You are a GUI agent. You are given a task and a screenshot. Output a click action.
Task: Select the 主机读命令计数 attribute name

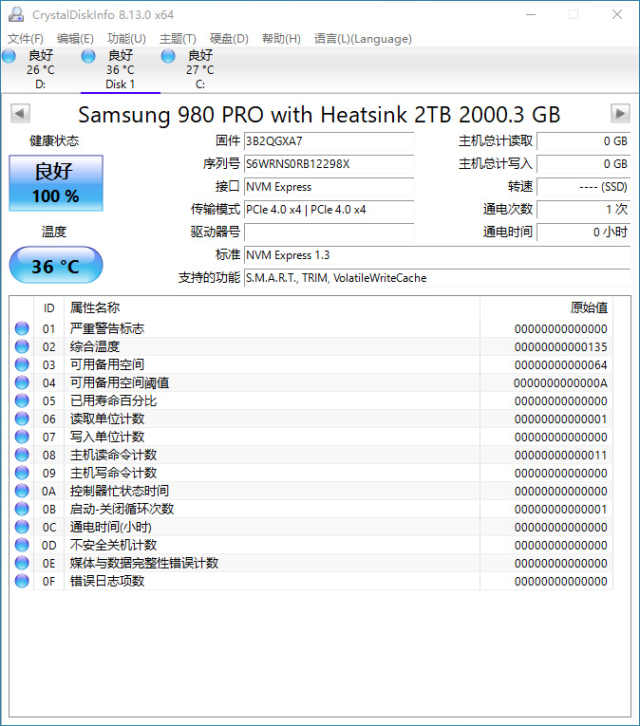click(113, 455)
